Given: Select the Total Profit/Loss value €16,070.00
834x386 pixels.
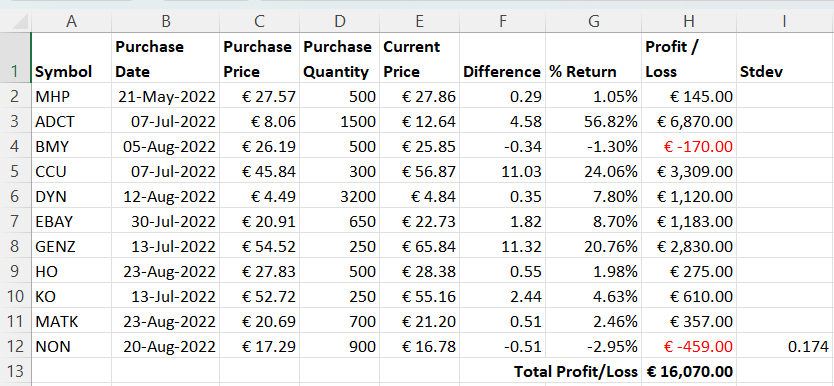Looking at the screenshot, I should tap(689, 372).
